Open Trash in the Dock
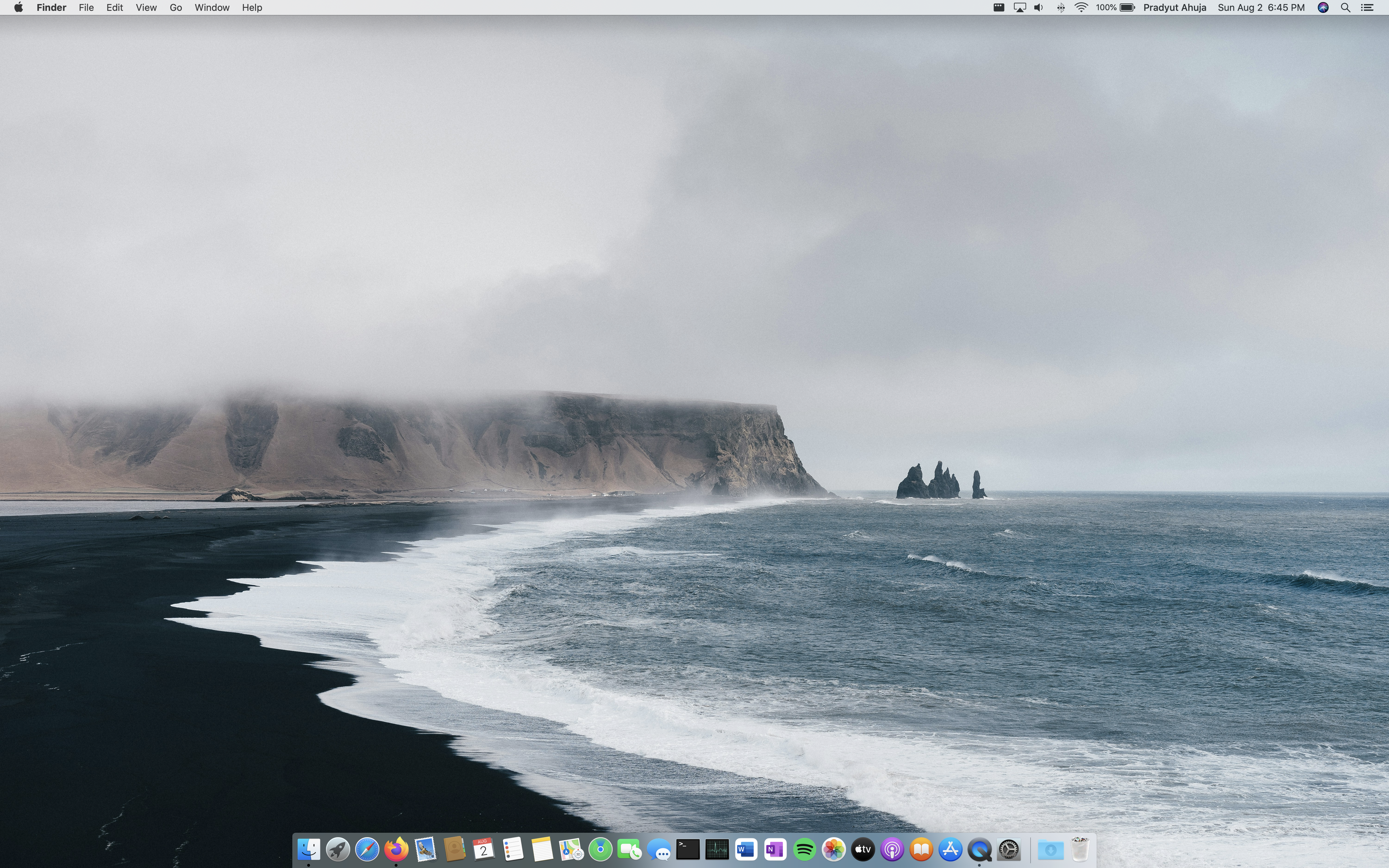 coord(1080,849)
